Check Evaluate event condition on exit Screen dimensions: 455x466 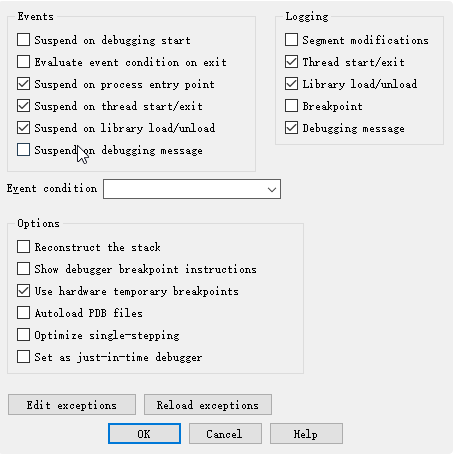tap(23, 62)
